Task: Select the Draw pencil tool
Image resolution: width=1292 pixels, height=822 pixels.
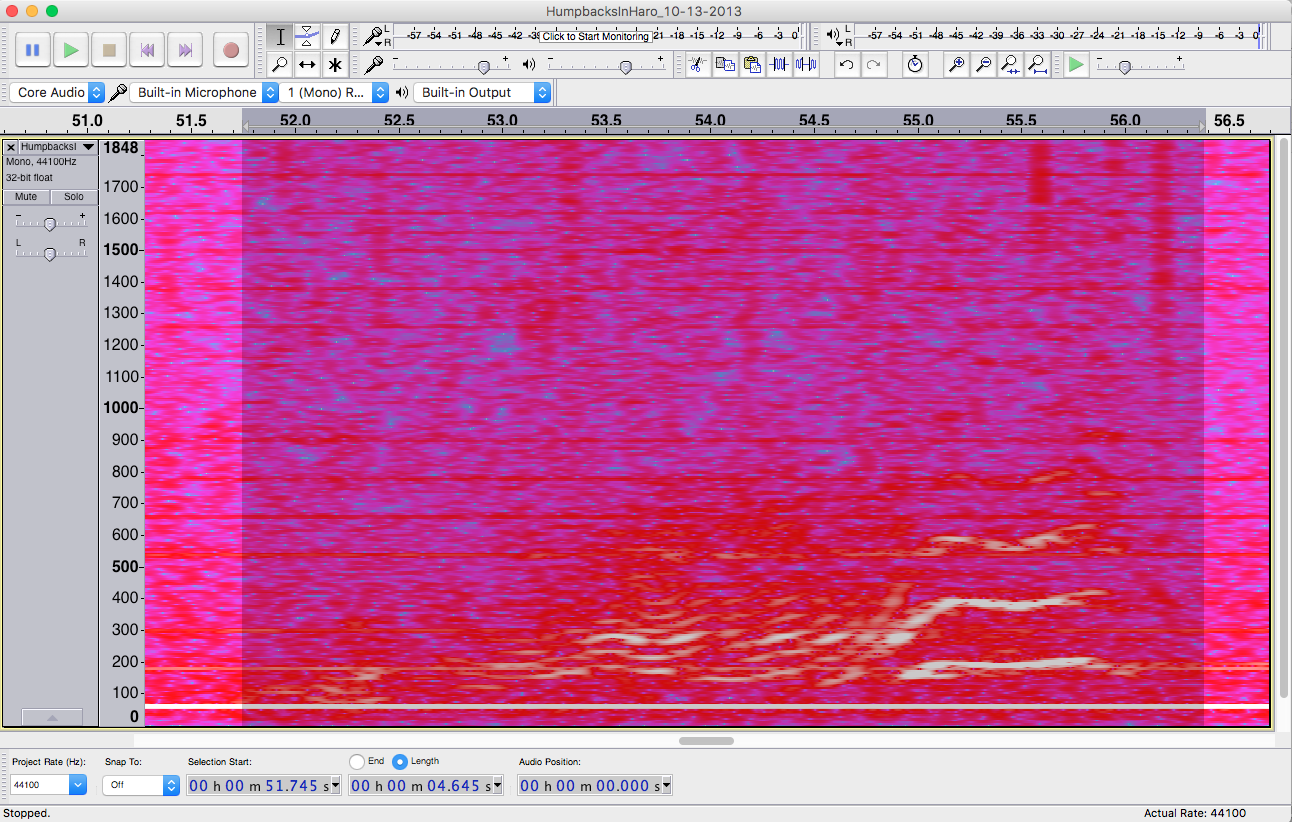Action: pos(335,37)
